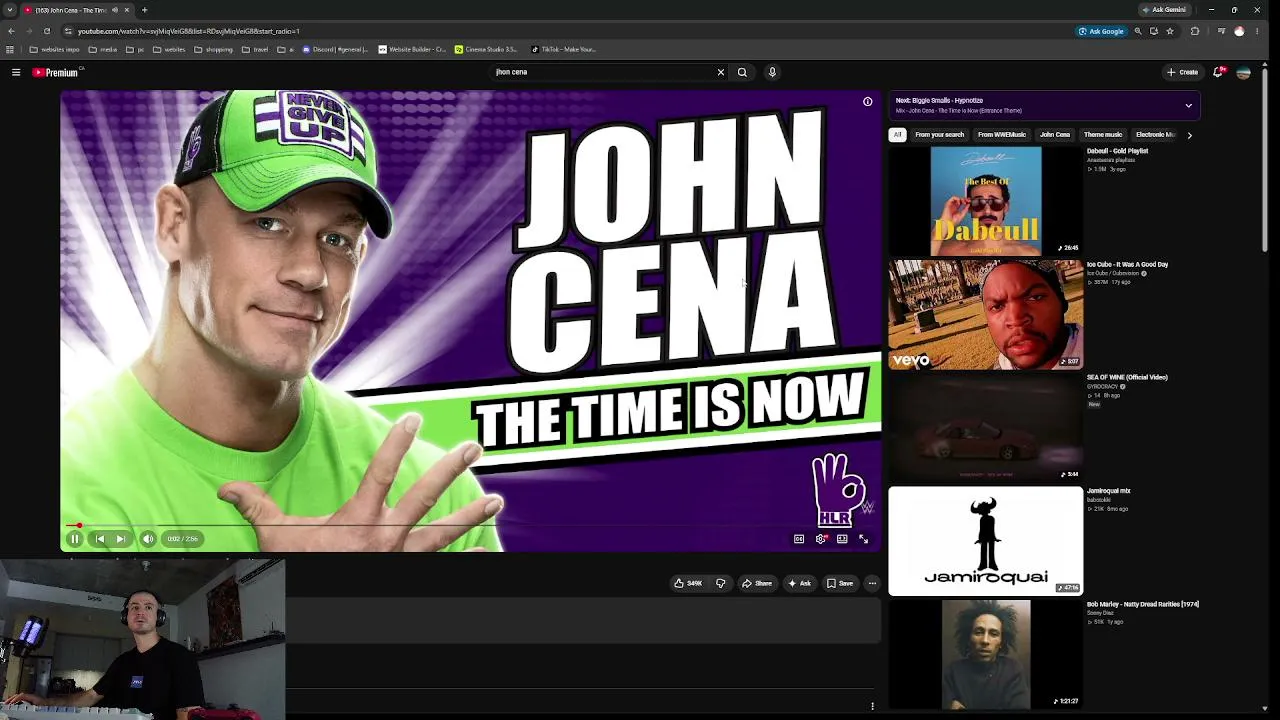The width and height of the screenshot is (1280, 720).
Task: Pause the video with the pause button
Action: [x=74, y=539]
